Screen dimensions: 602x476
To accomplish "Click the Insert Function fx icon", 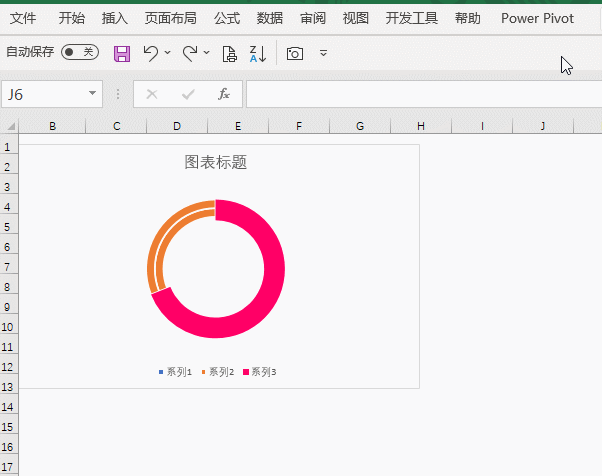I will [x=224, y=94].
